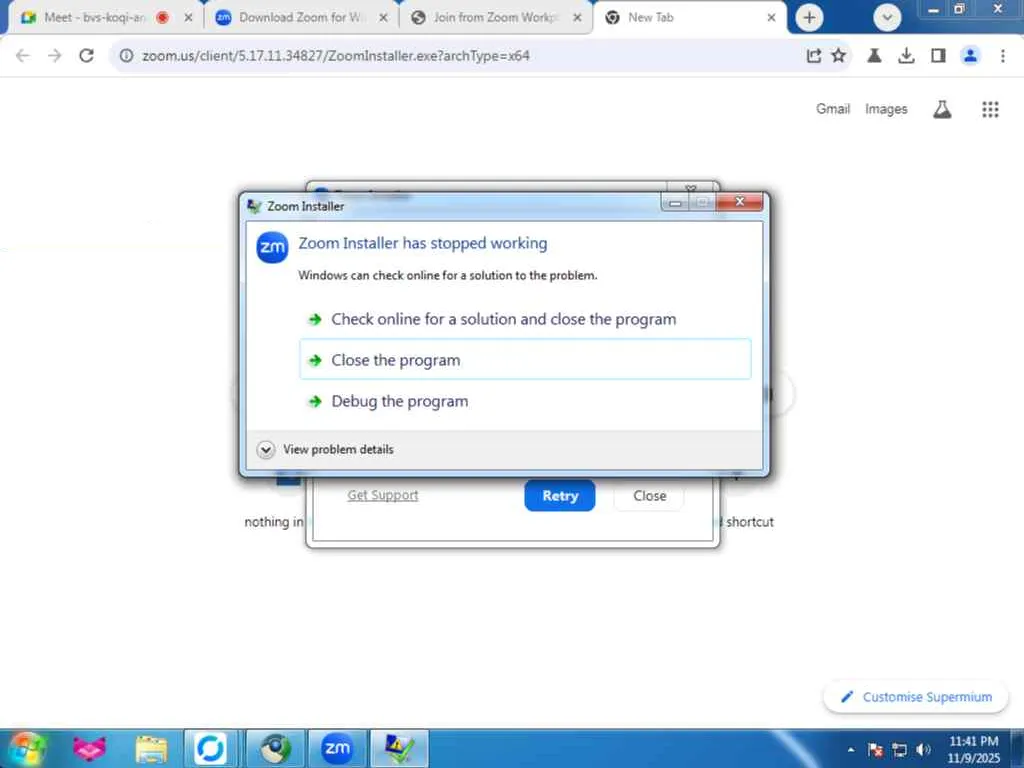Screen dimensions: 1024x768
Task: Switch to Supermium browser in taskbar
Action: coord(275,748)
